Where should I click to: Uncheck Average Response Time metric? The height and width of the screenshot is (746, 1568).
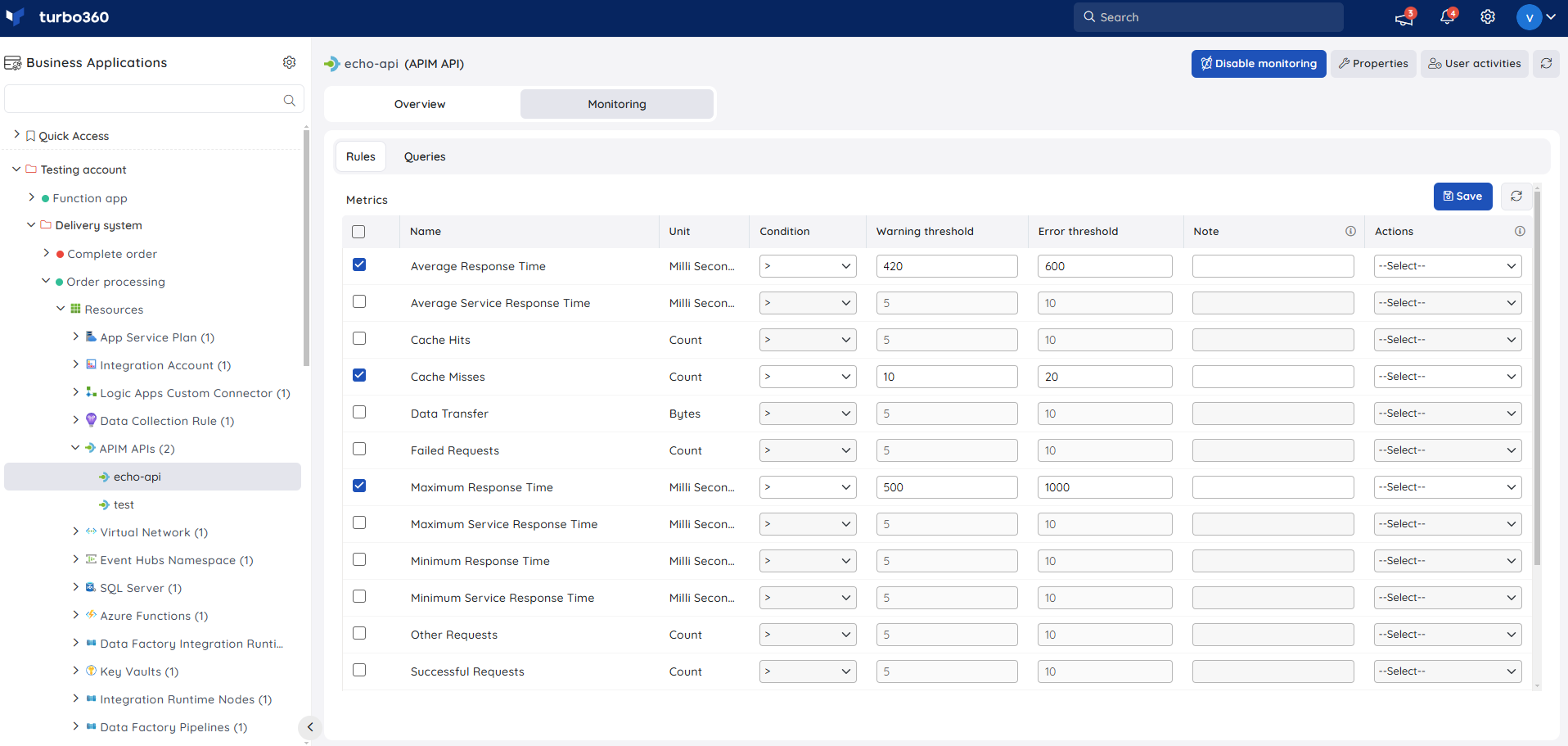(359, 264)
